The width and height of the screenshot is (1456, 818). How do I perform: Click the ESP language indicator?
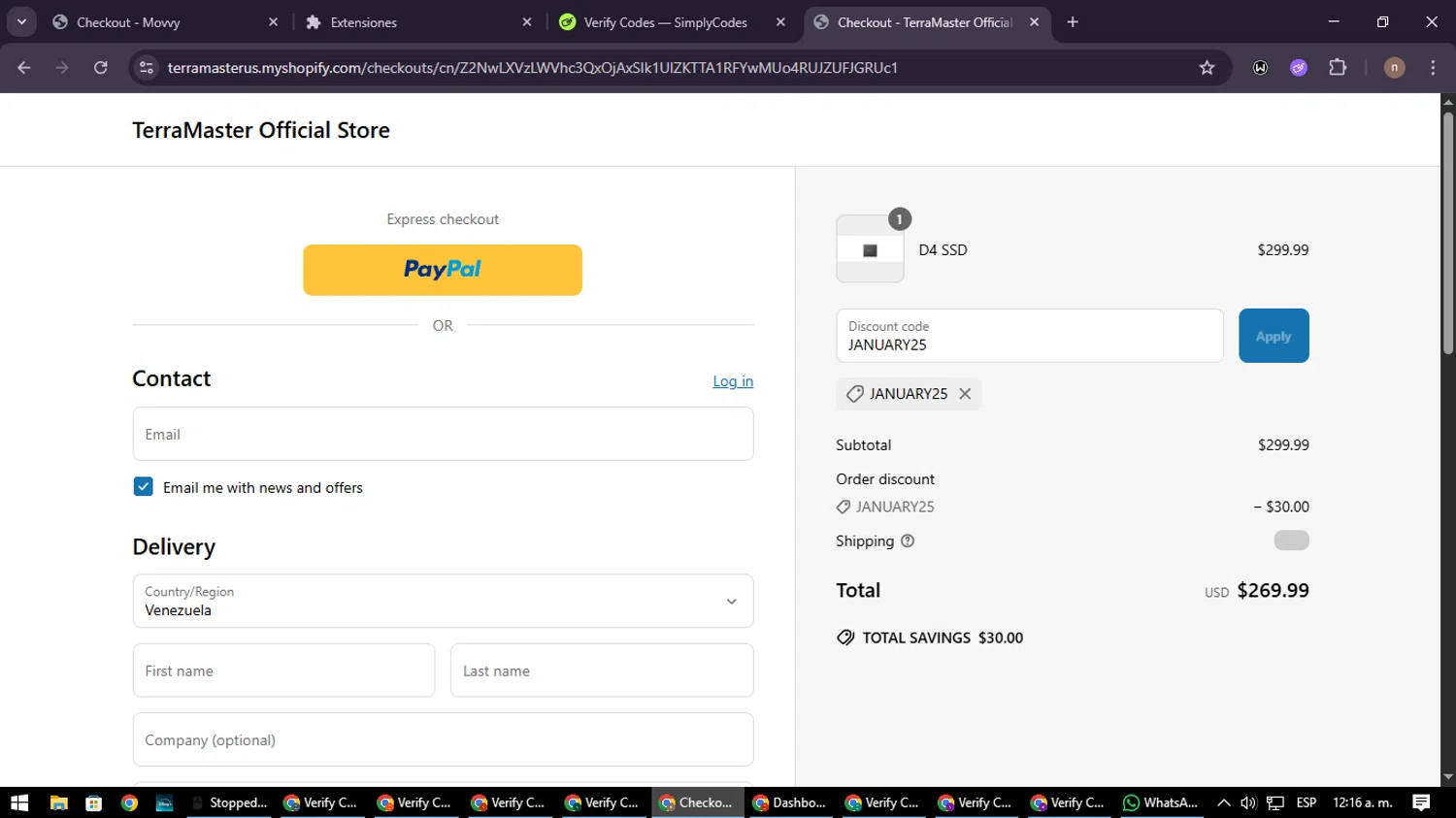tap(1307, 802)
